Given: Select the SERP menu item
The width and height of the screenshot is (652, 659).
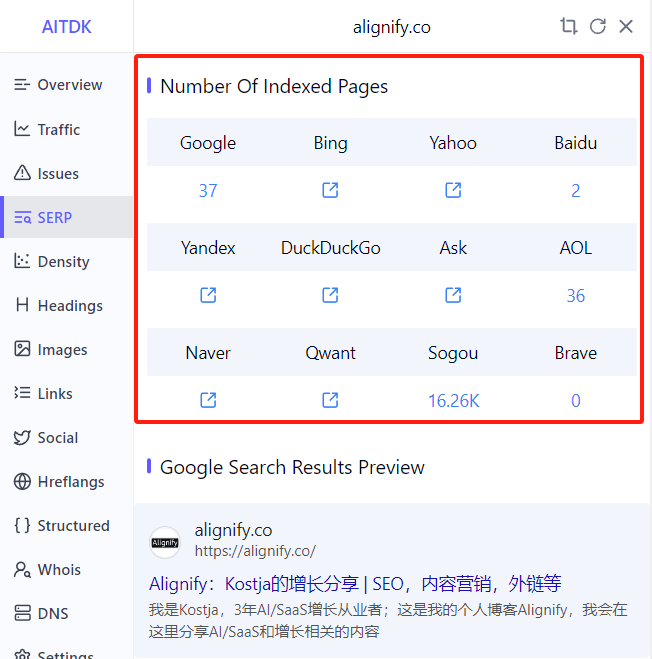Looking at the screenshot, I should click(x=66, y=217).
